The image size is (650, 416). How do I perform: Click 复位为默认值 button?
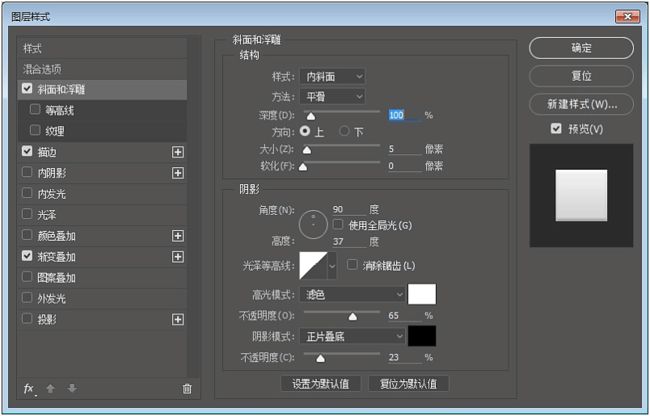pyautogui.click(x=408, y=384)
